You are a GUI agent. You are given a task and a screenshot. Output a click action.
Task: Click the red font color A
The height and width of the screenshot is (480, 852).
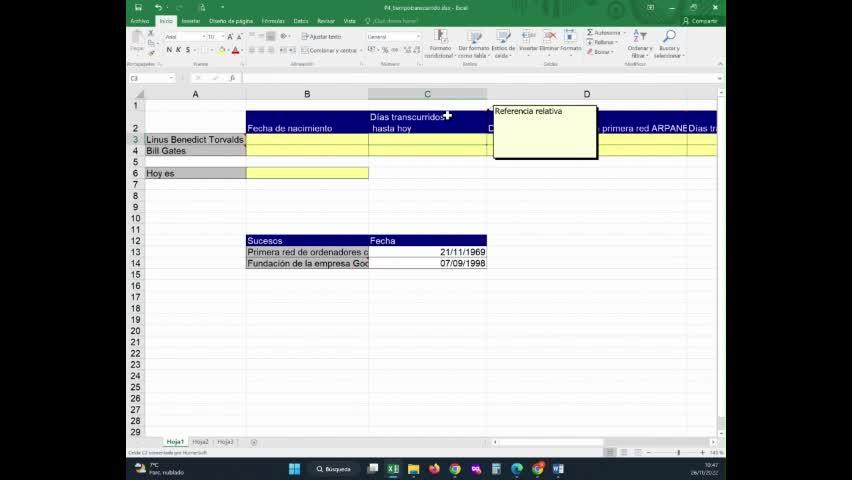coord(235,50)
